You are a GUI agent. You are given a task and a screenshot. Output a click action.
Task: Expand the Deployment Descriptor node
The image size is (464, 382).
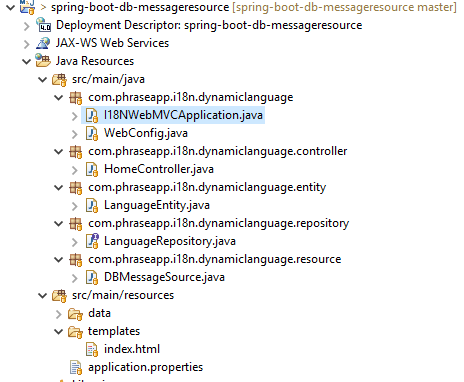(x=27, y=26)
